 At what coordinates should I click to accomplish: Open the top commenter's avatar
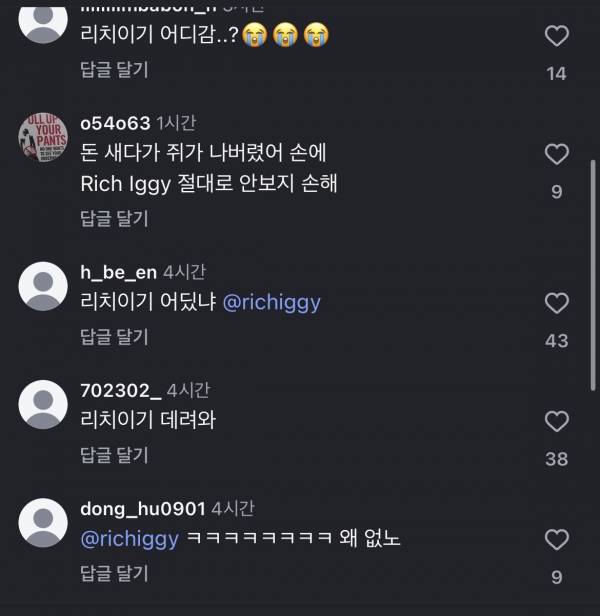[x=43, y=20]
